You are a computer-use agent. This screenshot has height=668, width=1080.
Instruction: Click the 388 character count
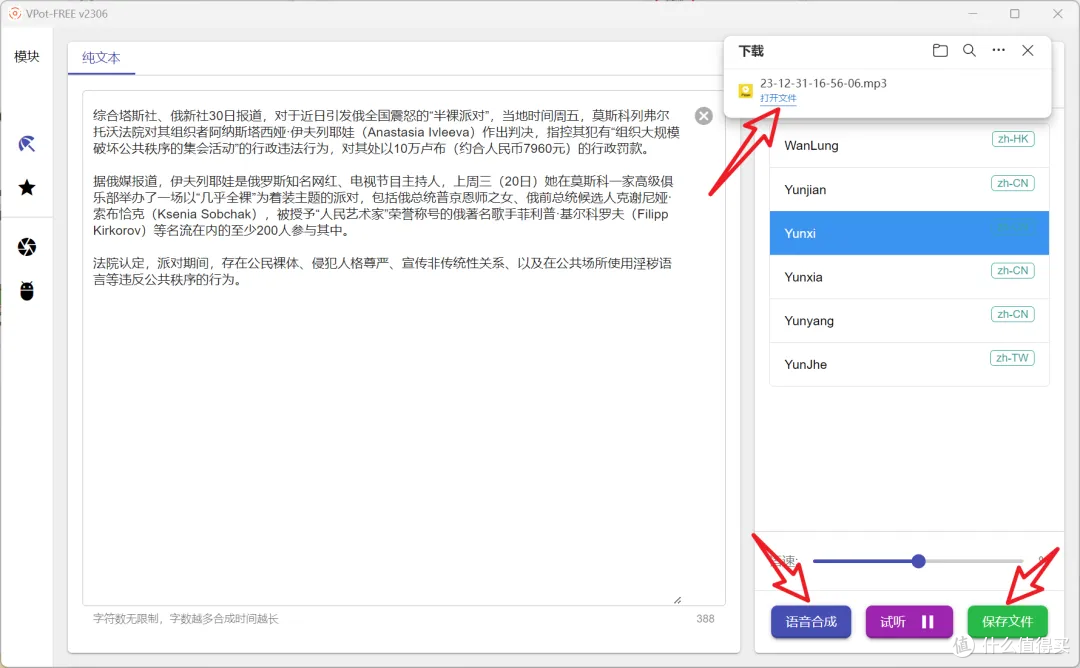(705, 618)
